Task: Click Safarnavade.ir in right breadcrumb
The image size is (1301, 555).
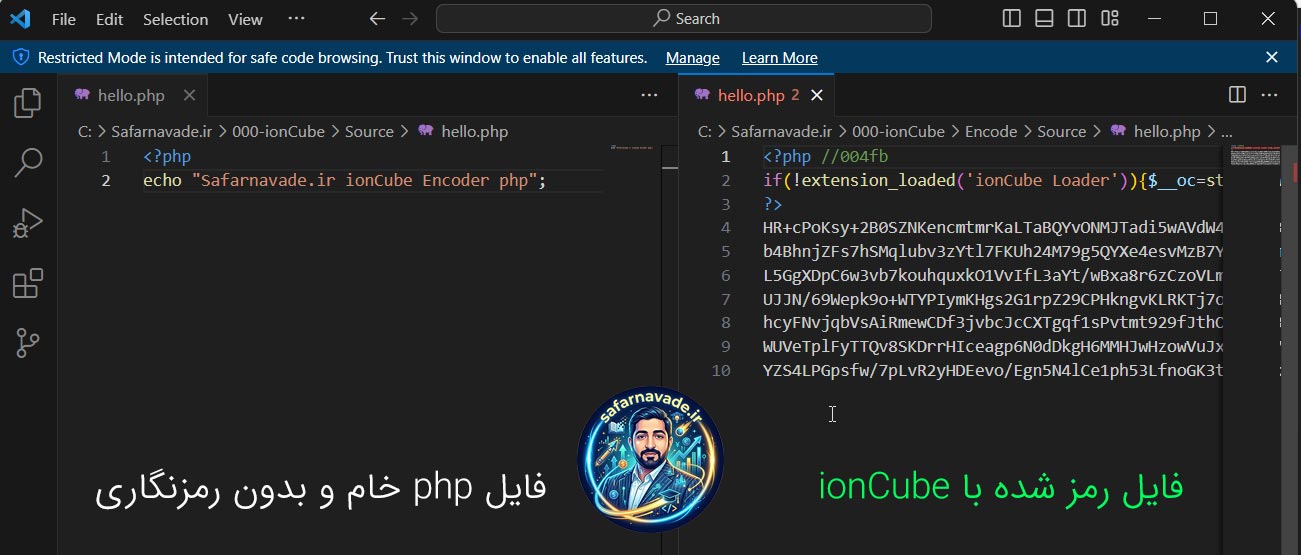Action: [x=782, y=131]
